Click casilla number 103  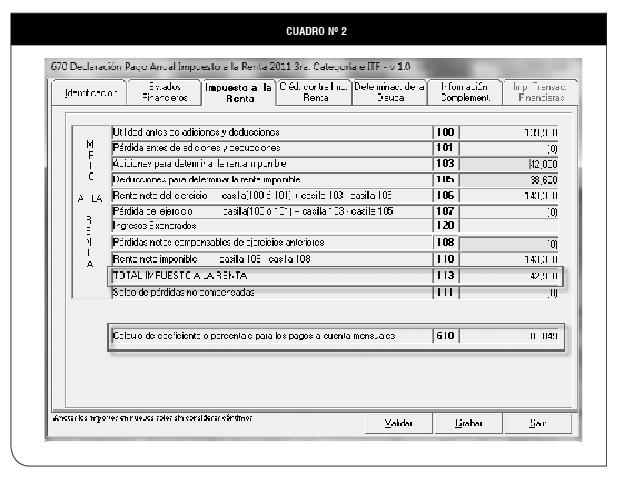[445, 164]
